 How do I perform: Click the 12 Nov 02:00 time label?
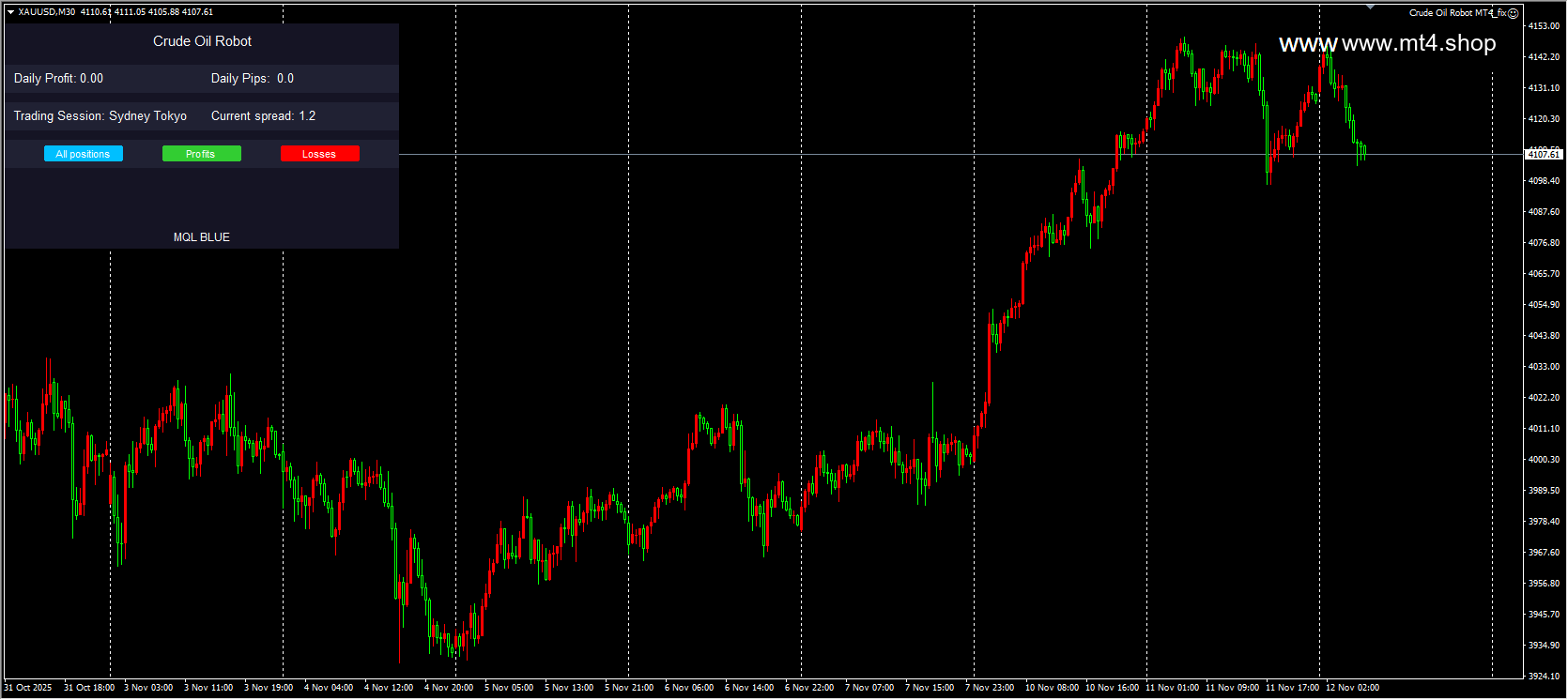coord(1352,688)
